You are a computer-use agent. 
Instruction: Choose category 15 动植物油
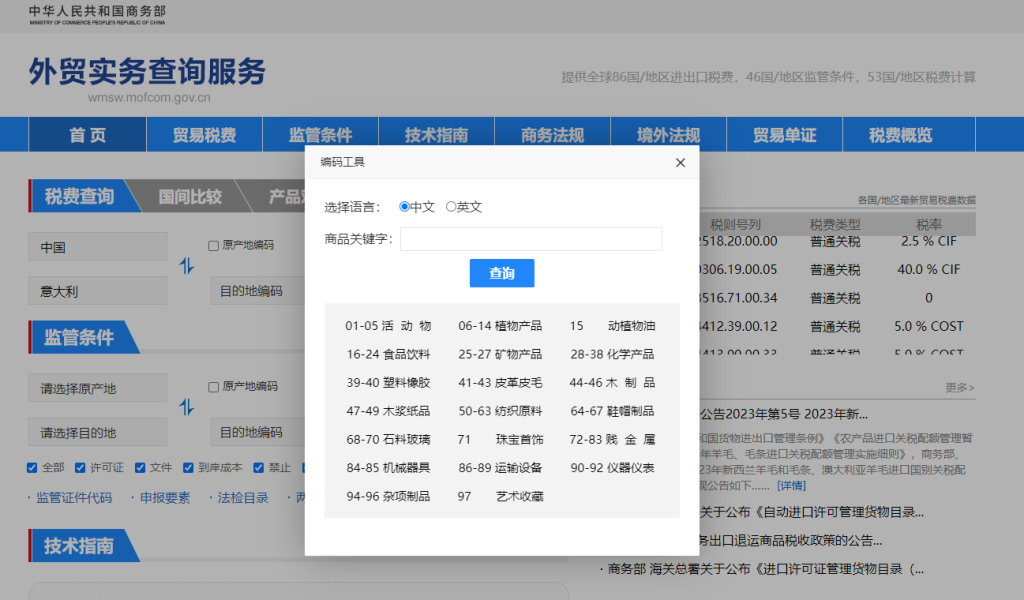tap(612, 326)
